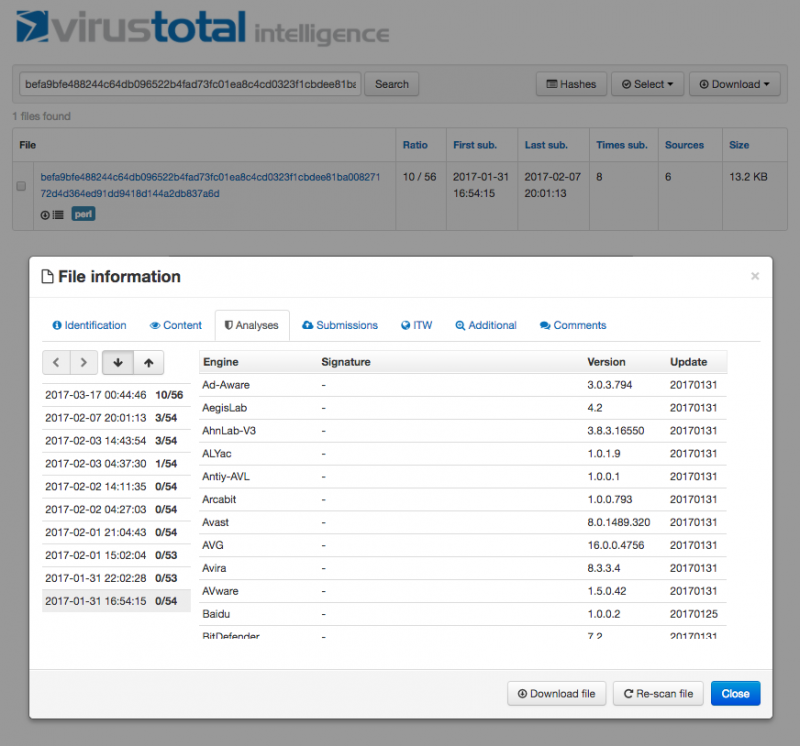Viewport: 800px width, 746px height.
Task: Click Baidu update date 20170125
Action: click(694, 614)
